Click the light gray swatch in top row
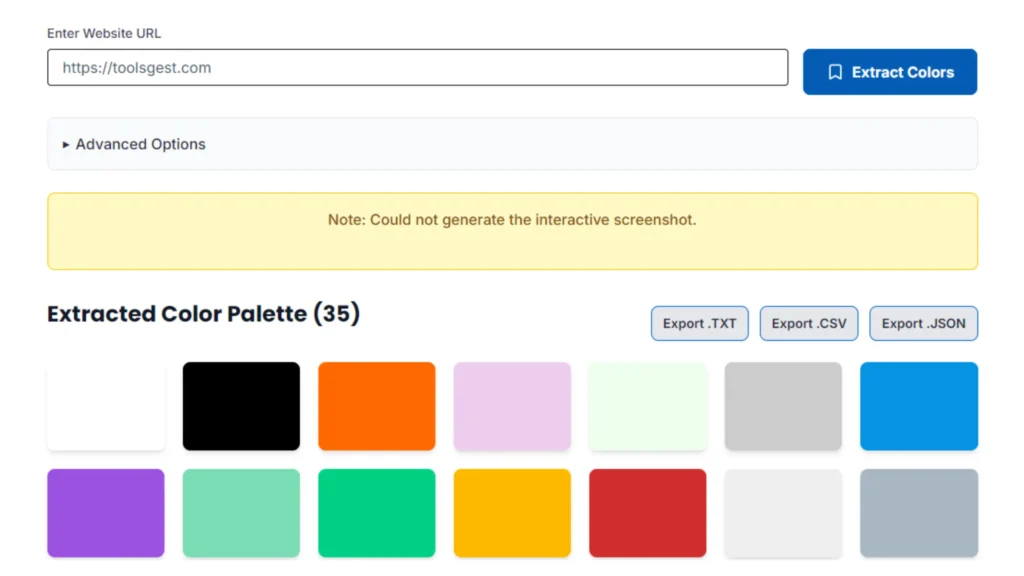Viewport: 1024px width, 576px height. [x=783, y=406]
